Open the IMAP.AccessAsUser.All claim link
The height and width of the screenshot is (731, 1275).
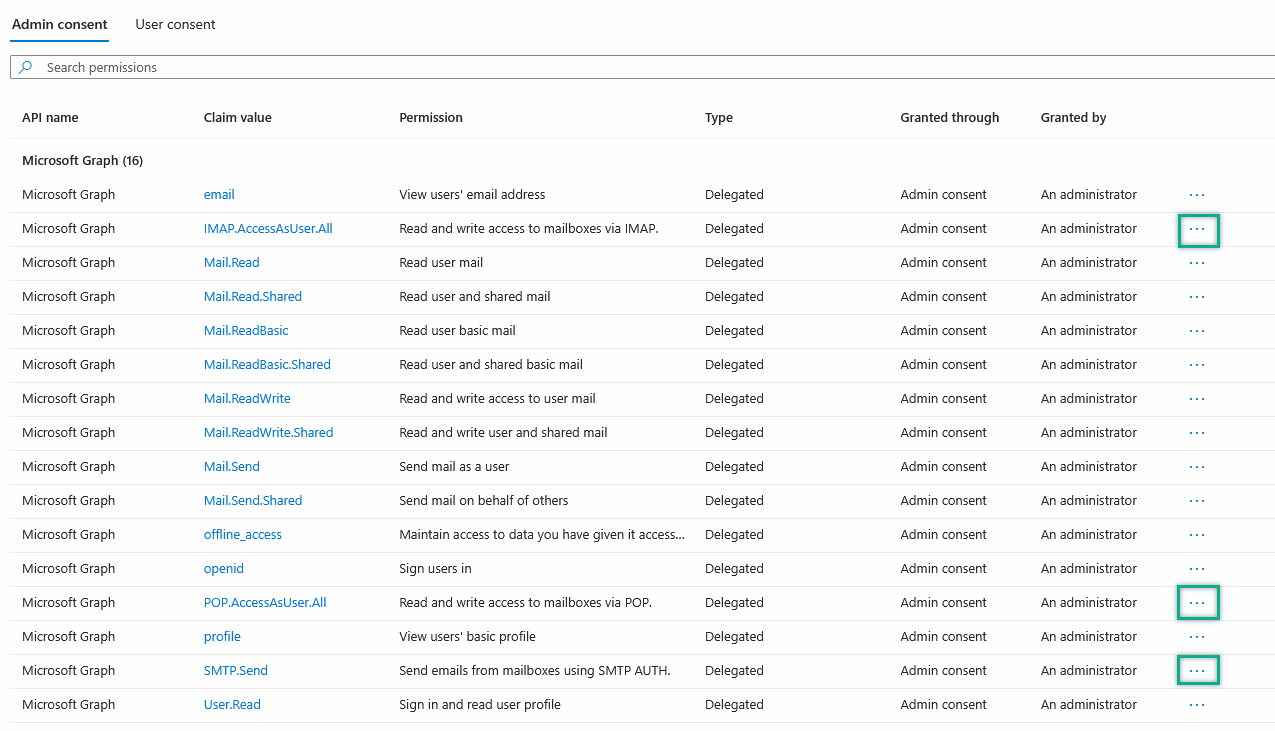(268, 228)
